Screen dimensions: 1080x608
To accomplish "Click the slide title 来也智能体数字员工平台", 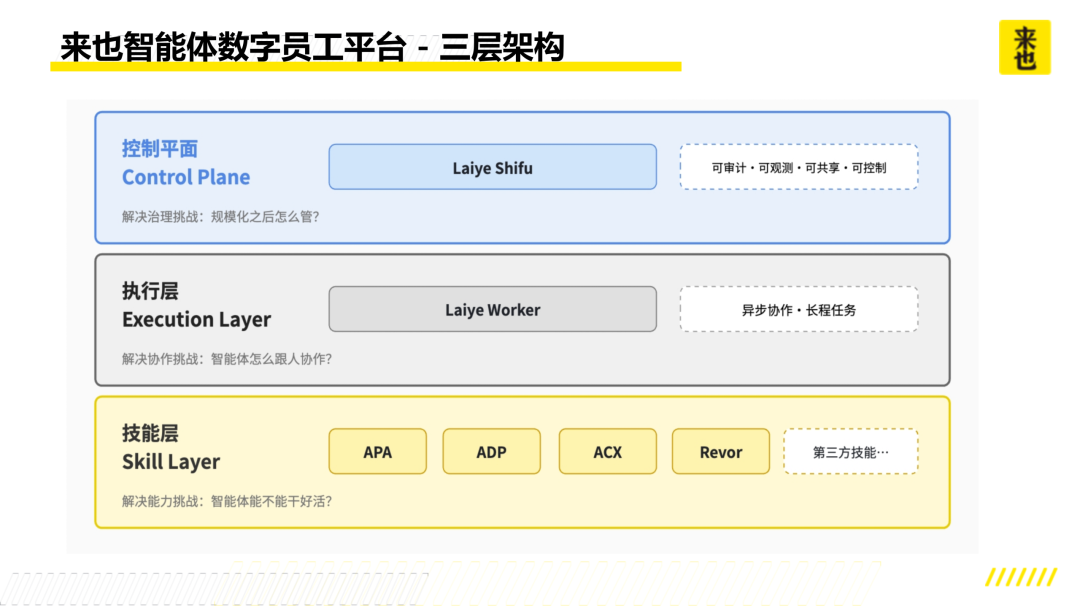I will (233, 47).
